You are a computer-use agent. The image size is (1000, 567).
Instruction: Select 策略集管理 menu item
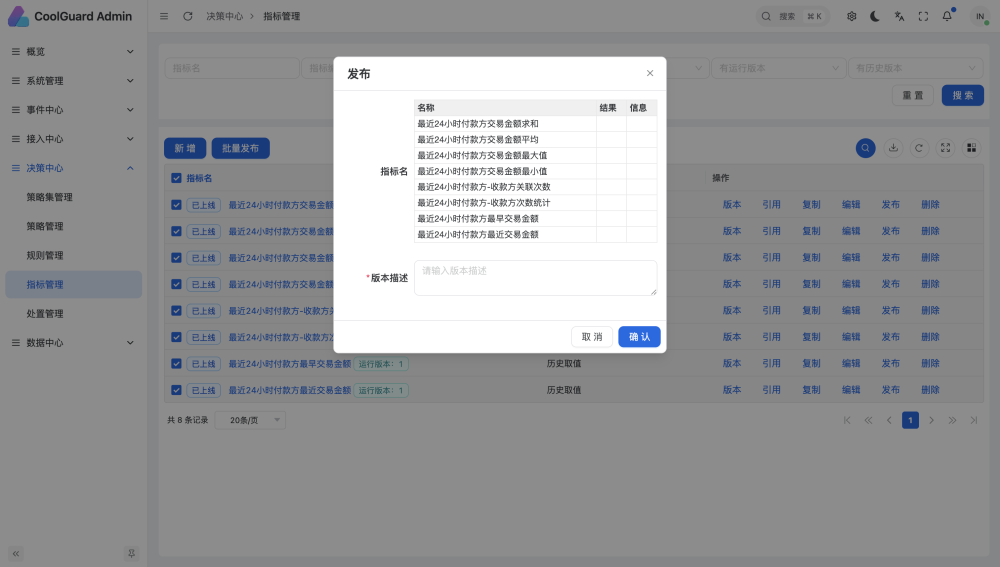49,197
